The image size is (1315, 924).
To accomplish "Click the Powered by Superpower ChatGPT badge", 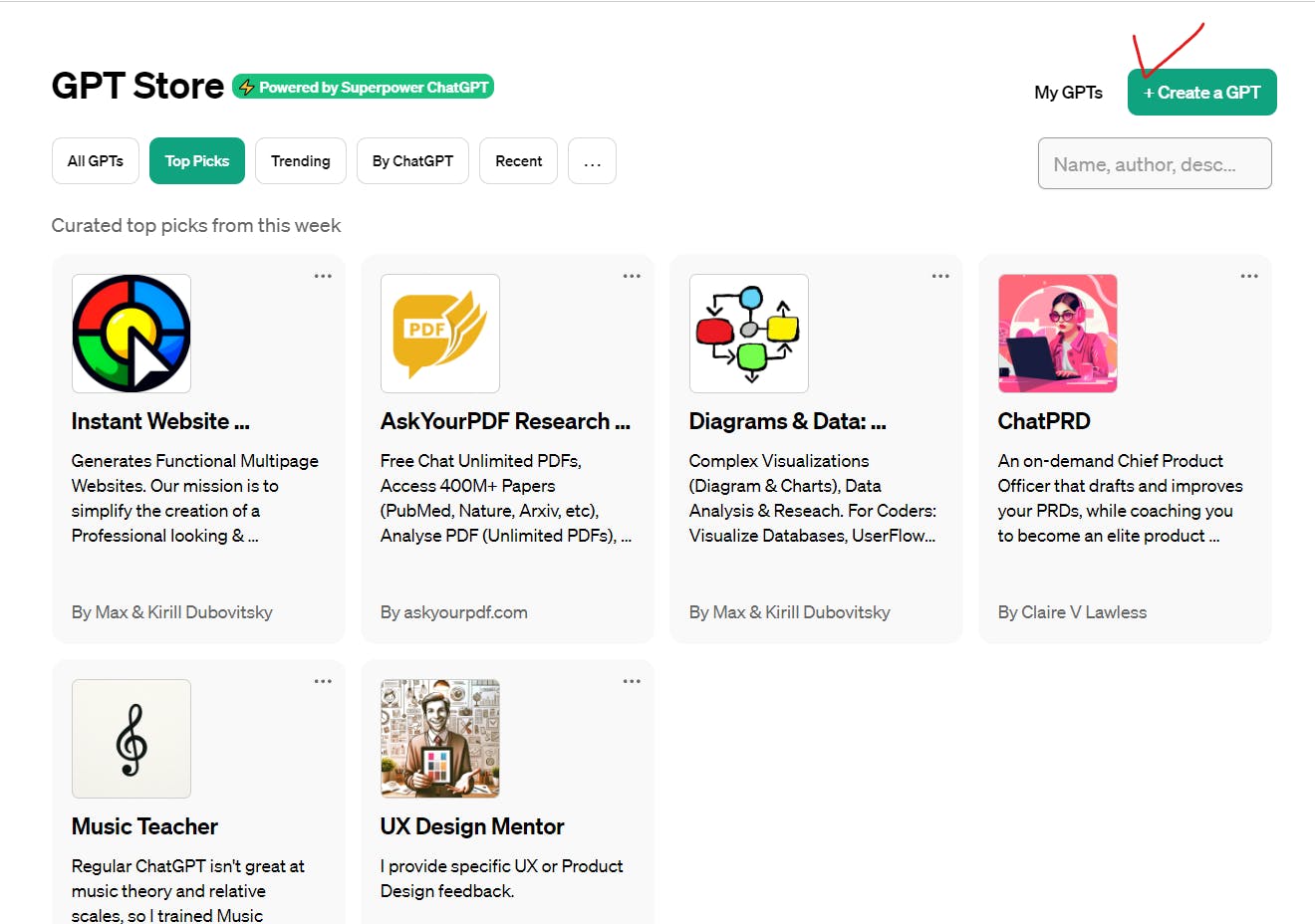I will point(364,88).
